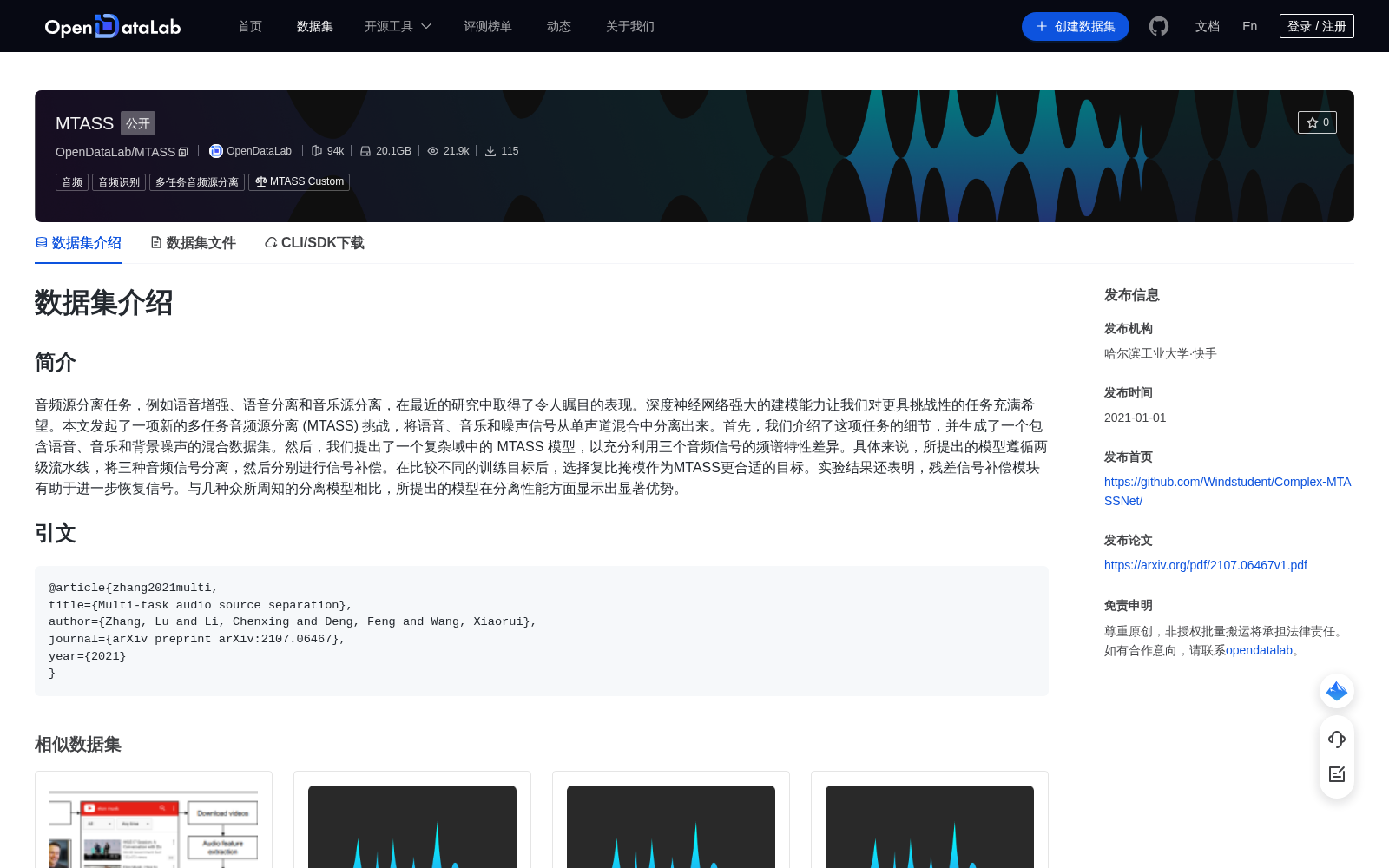Click the eye views icon 21.9k
This screenshot has width=1389, height=868.
tap(432, 151)
